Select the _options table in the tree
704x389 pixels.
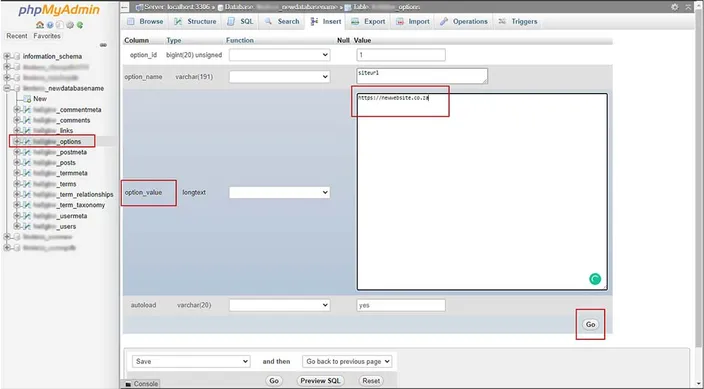(57, 141)
